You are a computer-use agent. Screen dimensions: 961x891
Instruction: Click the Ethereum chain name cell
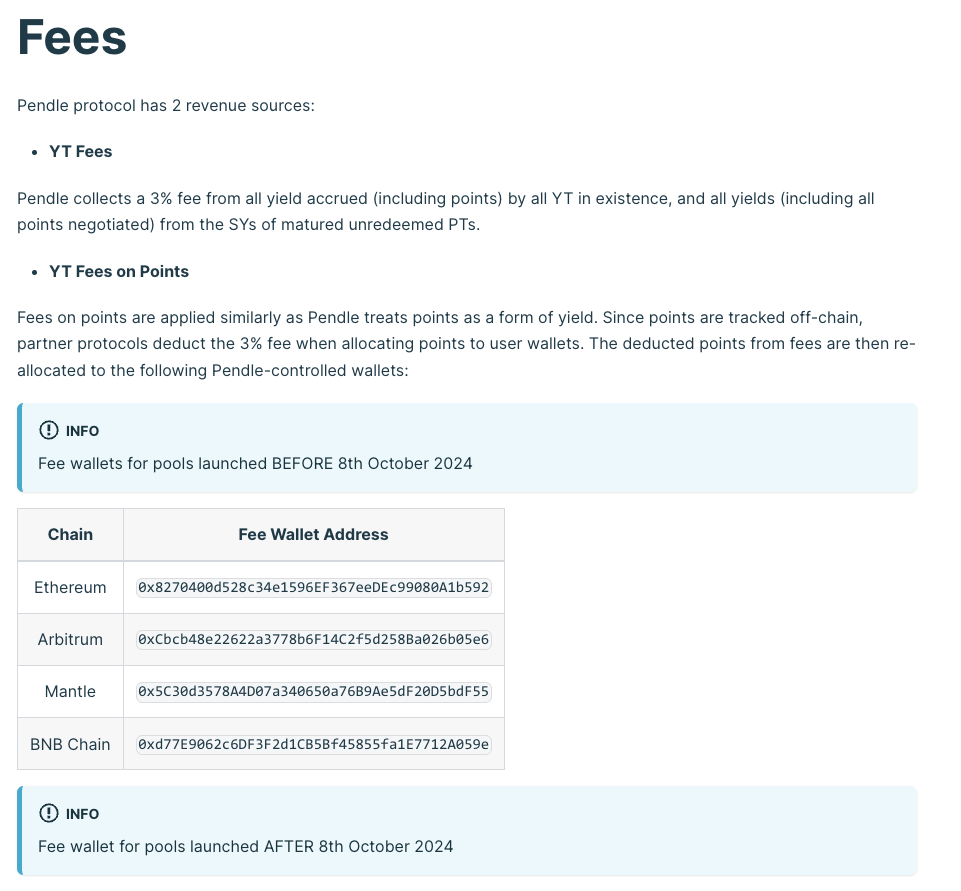click(70, 587)
